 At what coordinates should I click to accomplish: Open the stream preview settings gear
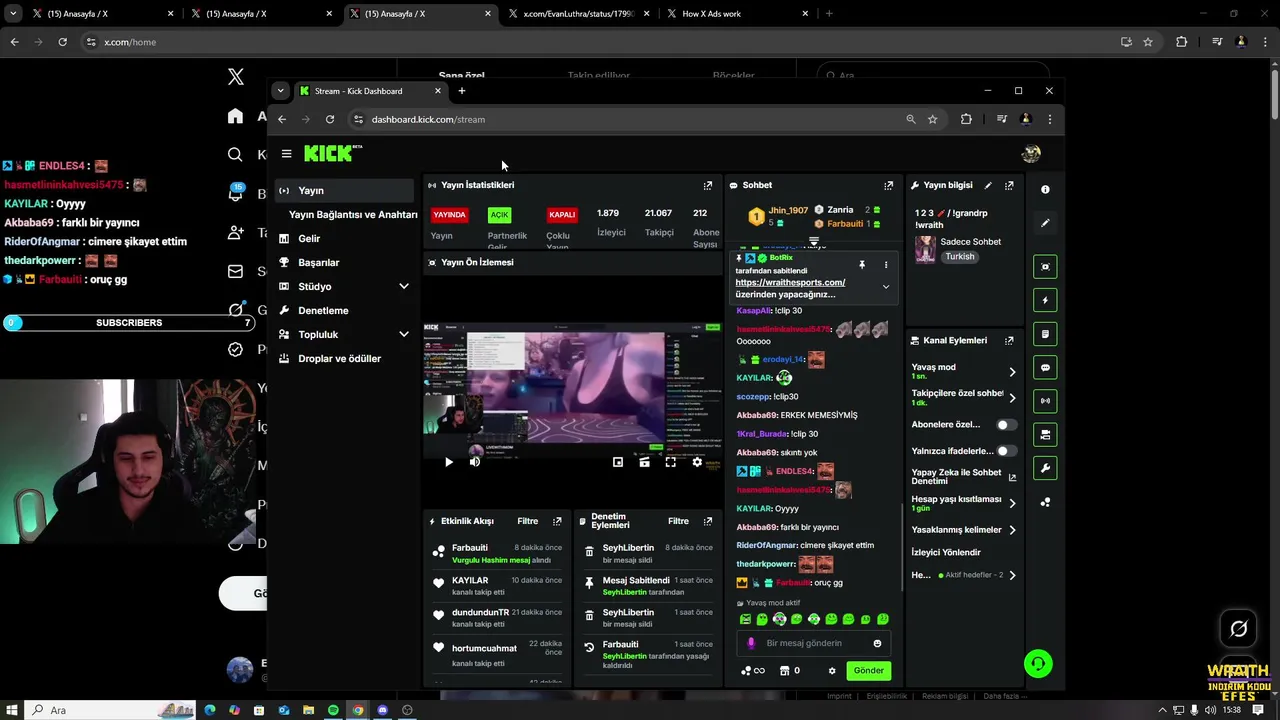pos(697,462)
